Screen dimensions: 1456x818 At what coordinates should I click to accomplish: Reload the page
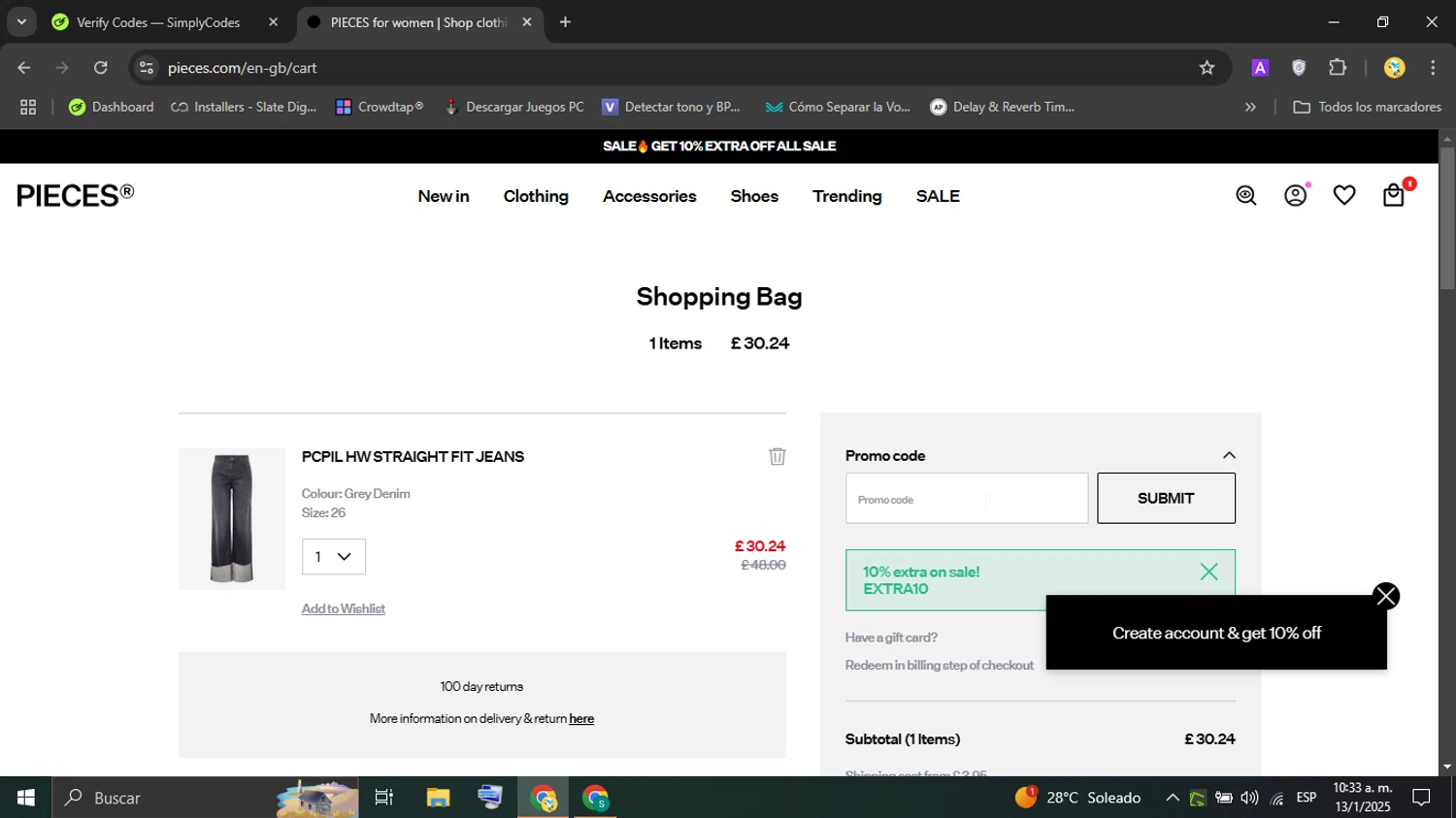tap(101, 68)
